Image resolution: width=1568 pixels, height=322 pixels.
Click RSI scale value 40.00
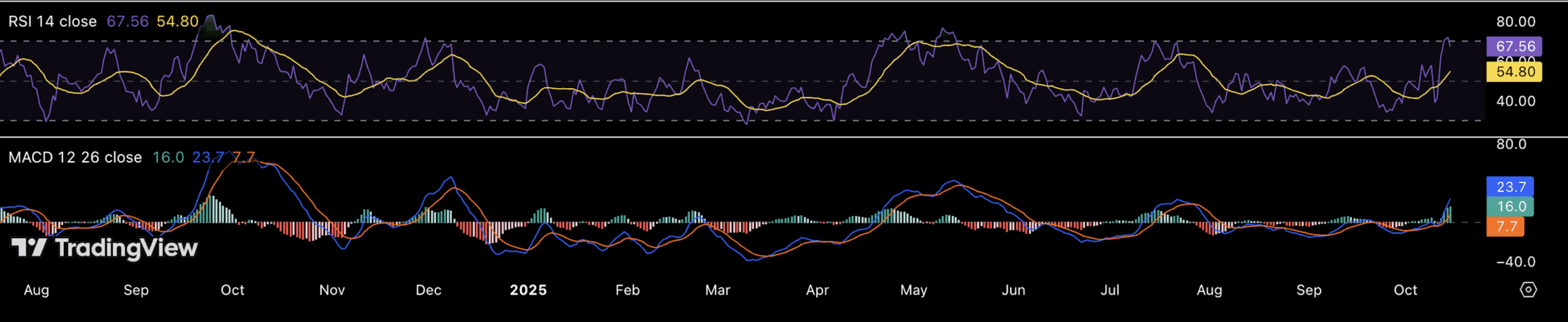(x=1516, y=101)
